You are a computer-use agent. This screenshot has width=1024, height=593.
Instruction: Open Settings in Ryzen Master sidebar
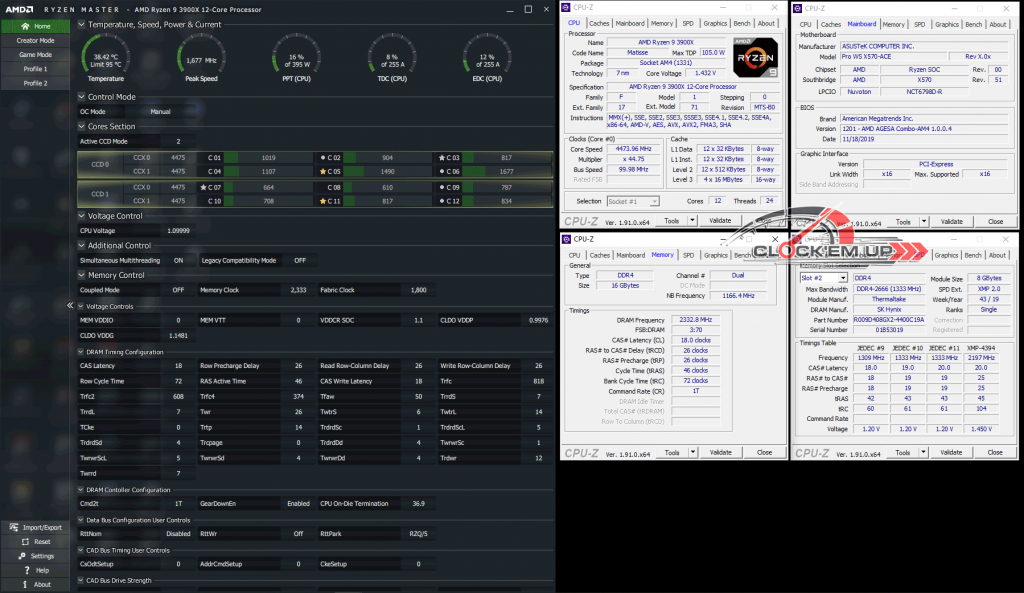pyautogui.click(x=14, y=556)
